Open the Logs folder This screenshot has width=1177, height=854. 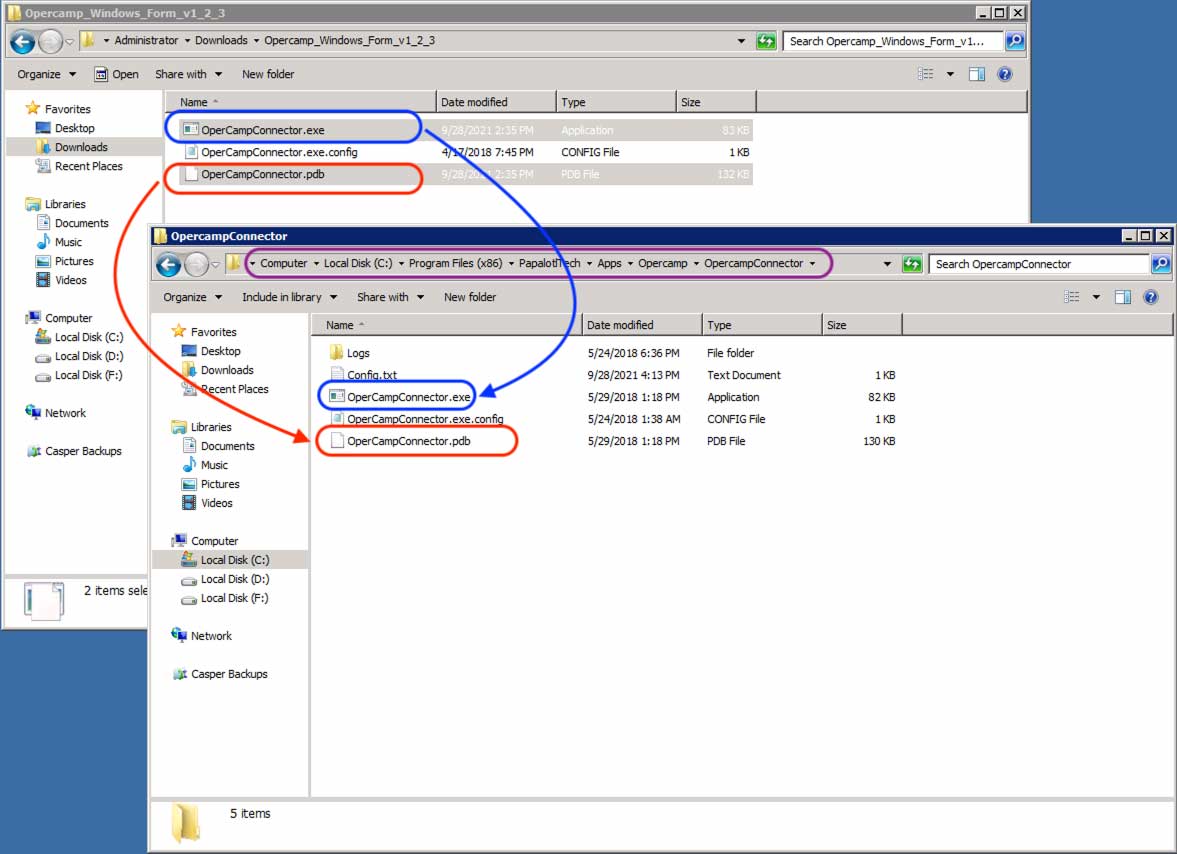tap(357, 353)
